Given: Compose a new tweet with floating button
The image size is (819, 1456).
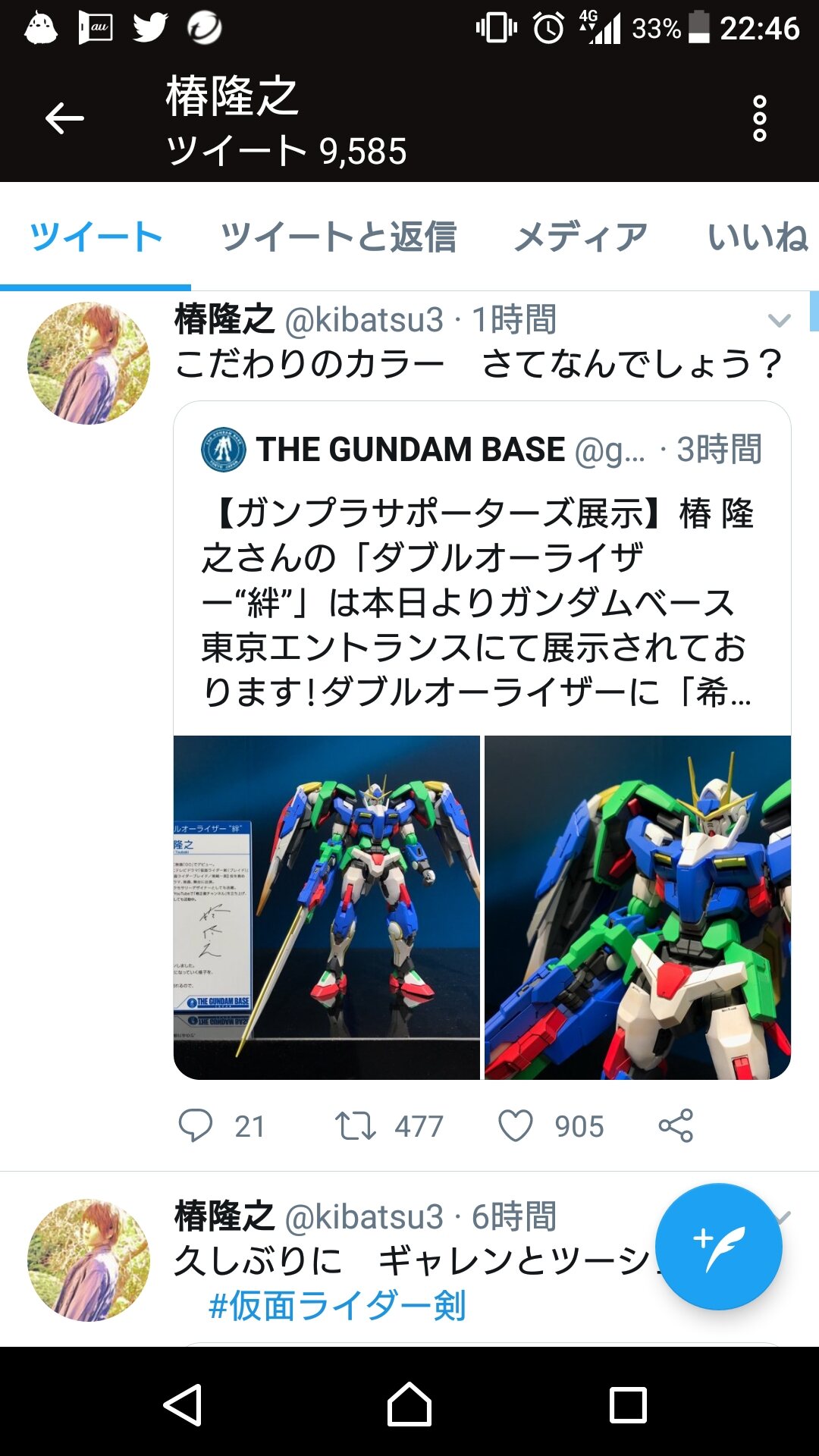Looking at the screenshot, I should 718,1247.
